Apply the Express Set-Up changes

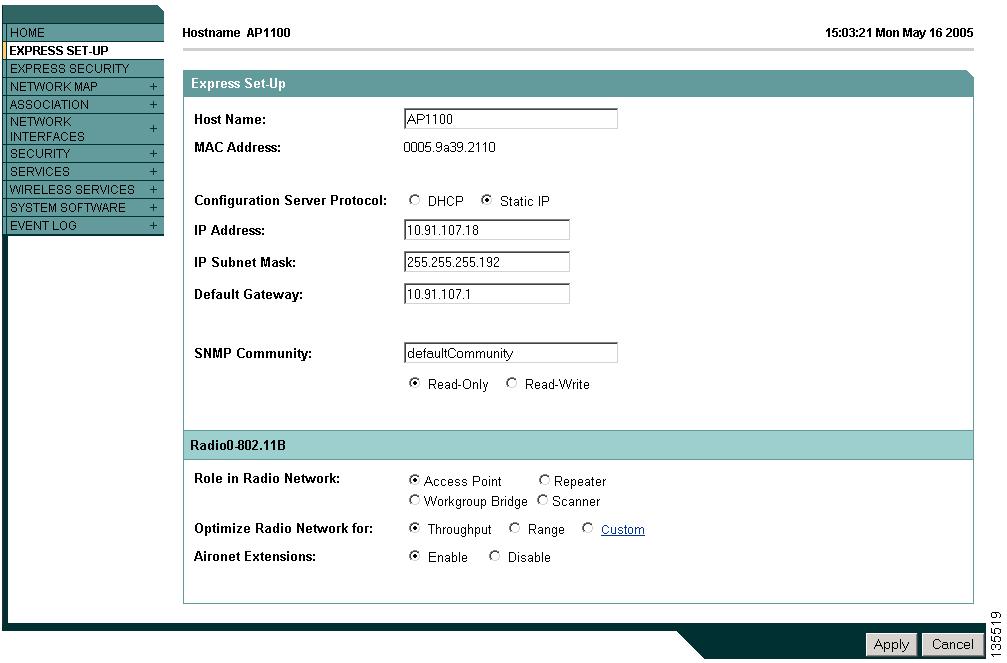[890, 645]
